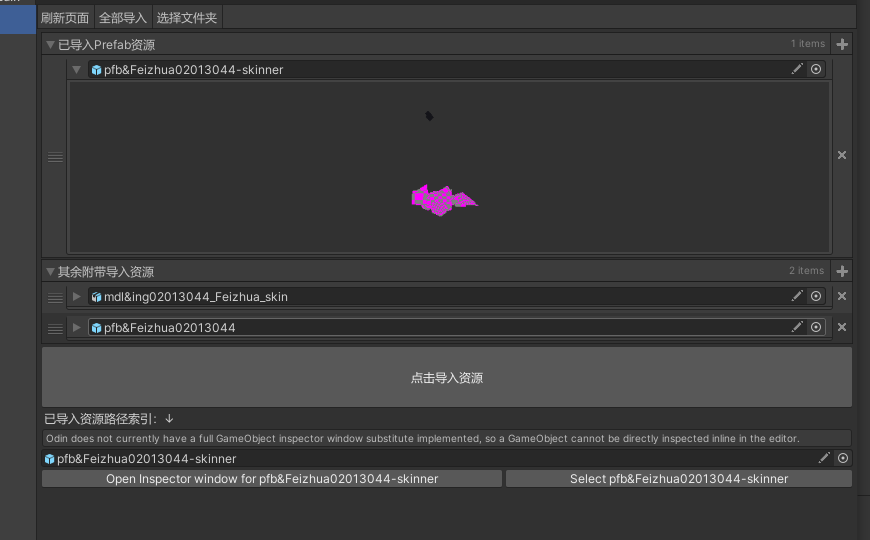Click the 2 items count label

pos(807,270)
